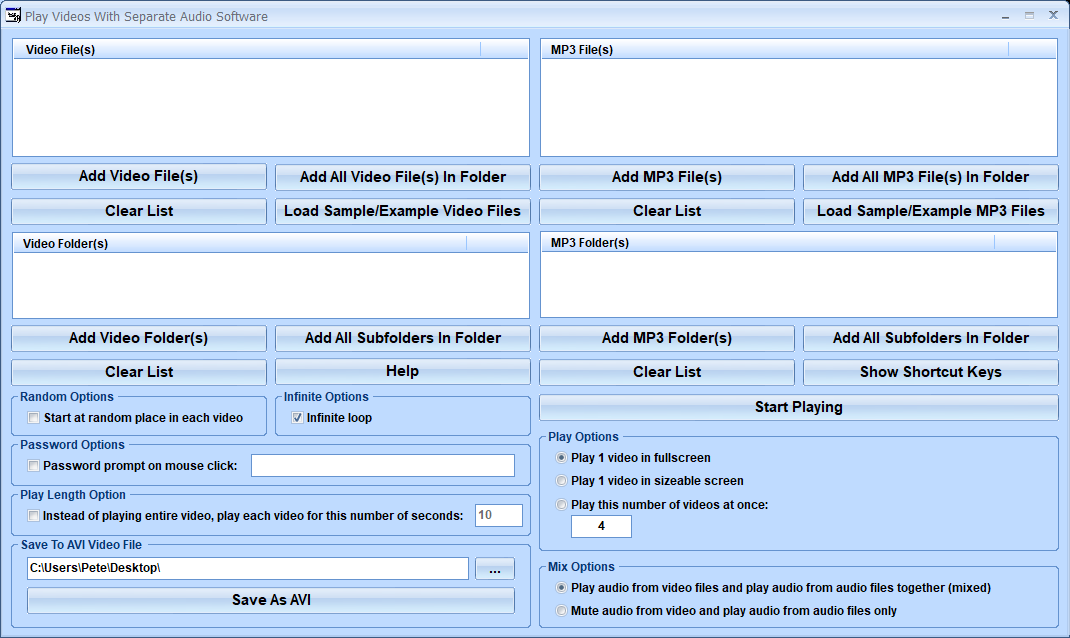The image size is (1070, 638).
Task: Click Video File(s) column header
Action: (x=247, y=50)
